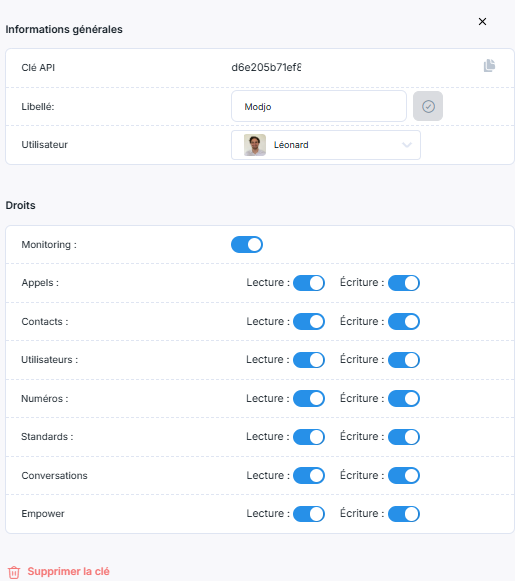Click Supprimer la clé link
The width and height of the screenshot is (515, 581).
[x=69, y=571]
